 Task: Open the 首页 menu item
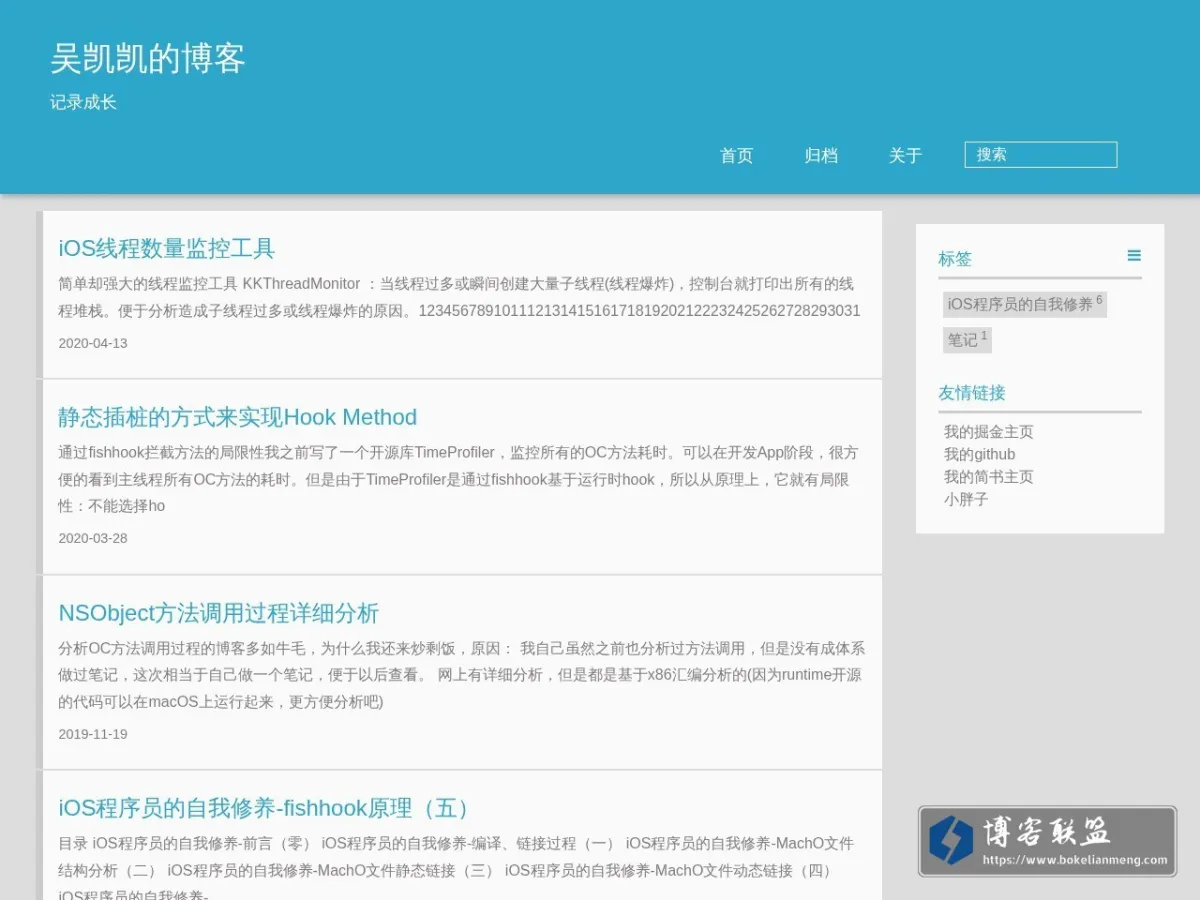(736, 155)
